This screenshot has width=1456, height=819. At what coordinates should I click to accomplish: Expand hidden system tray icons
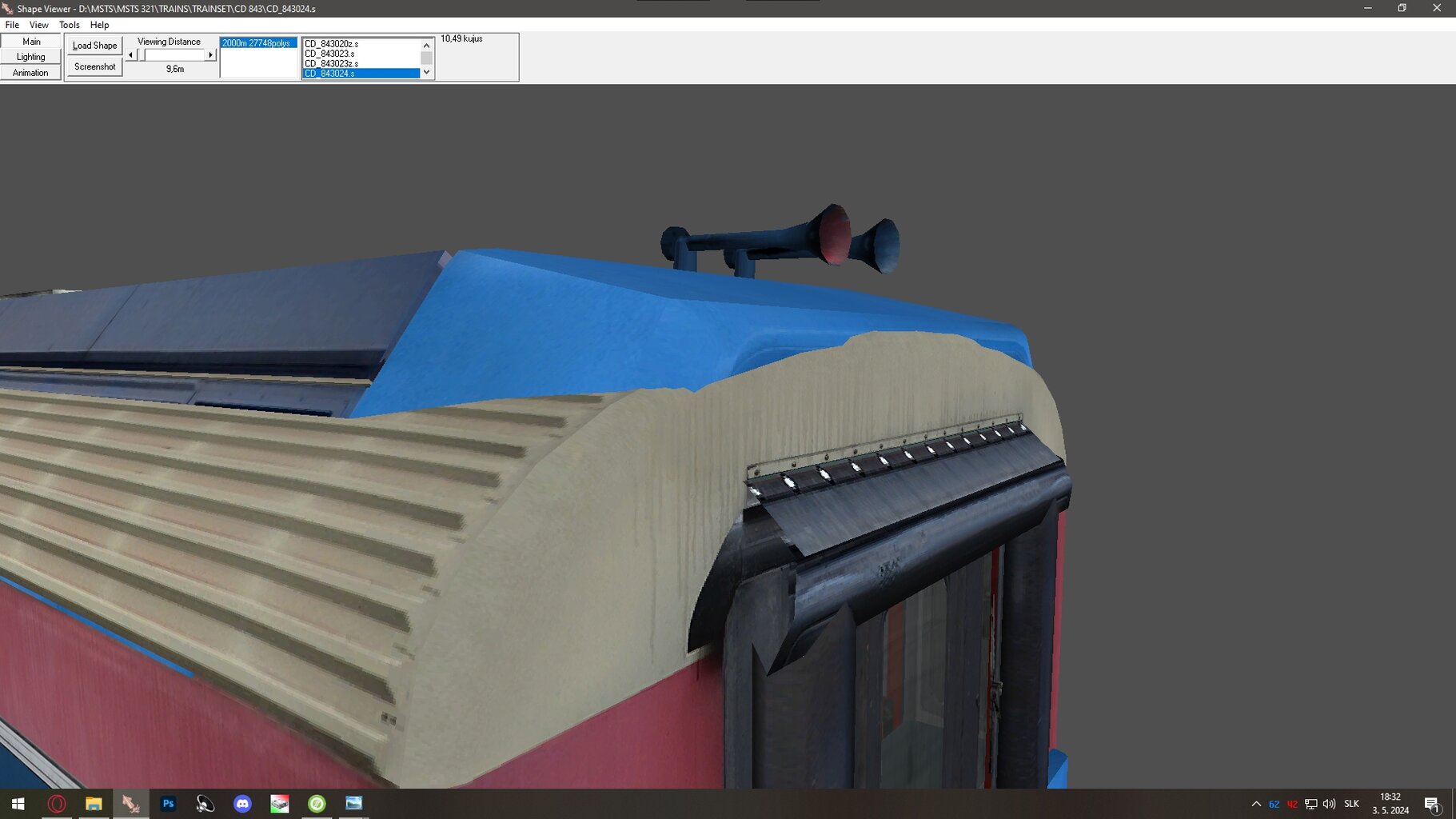click(1256, 804)
